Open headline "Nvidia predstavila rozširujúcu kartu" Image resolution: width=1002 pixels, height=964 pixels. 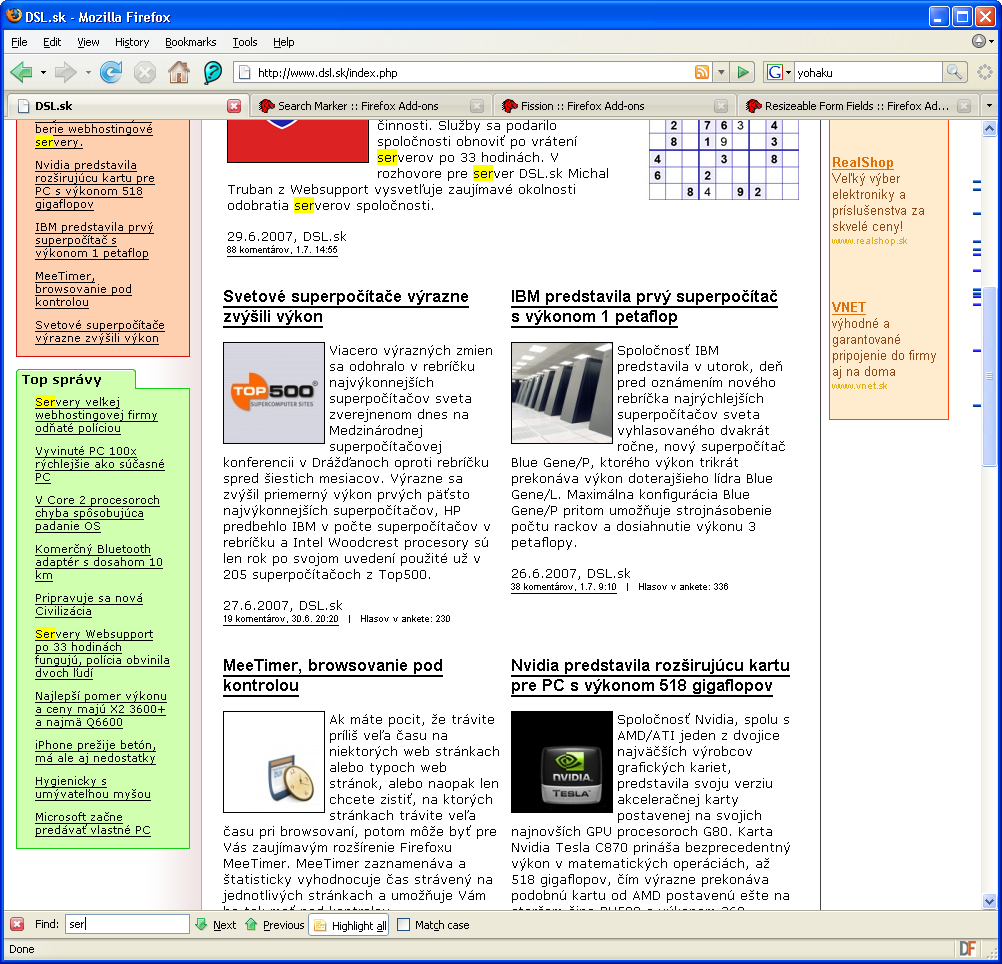click(651, 675)
